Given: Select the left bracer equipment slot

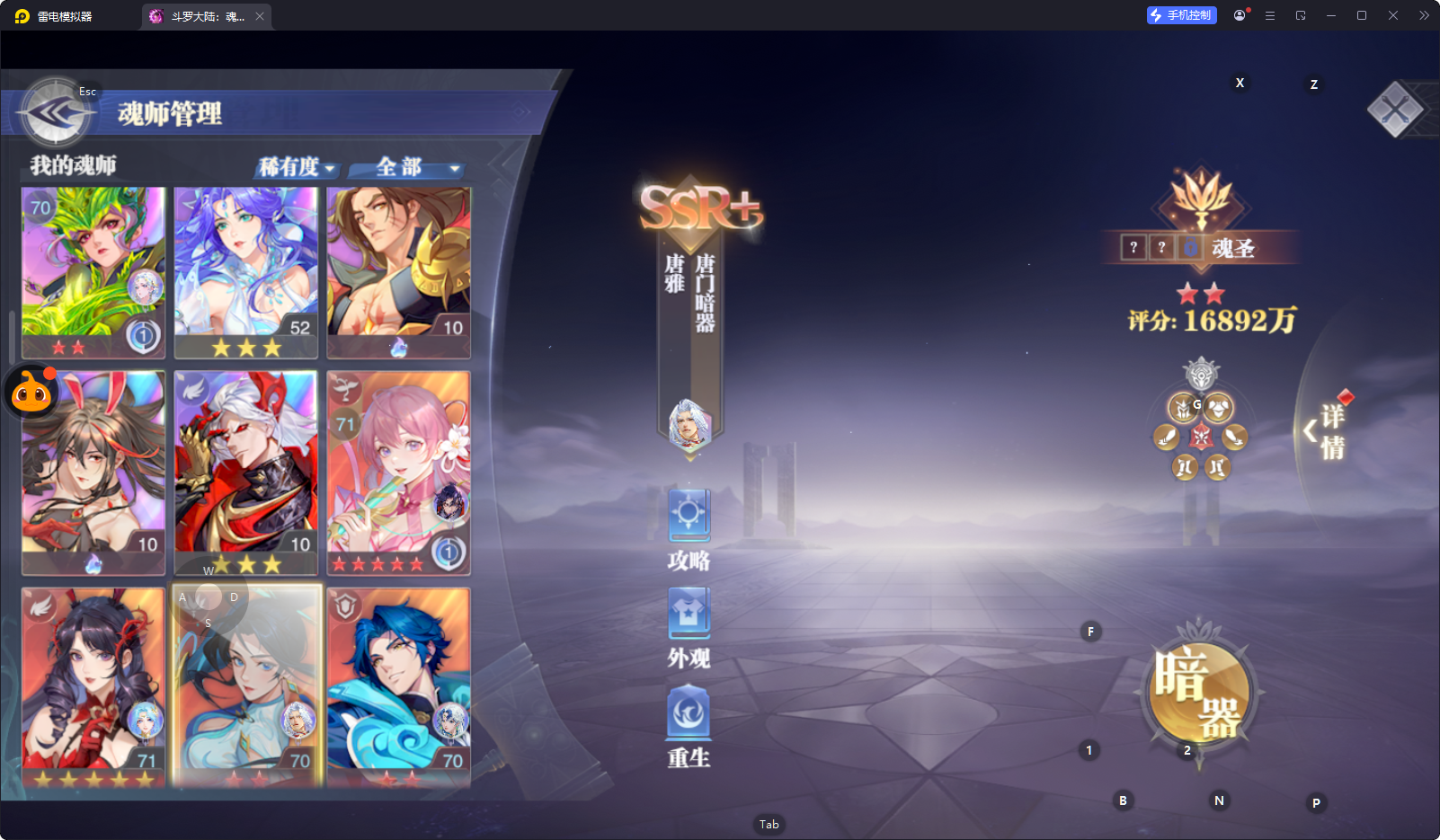Looking at the screenshot, I should [x=1167, y=438].
